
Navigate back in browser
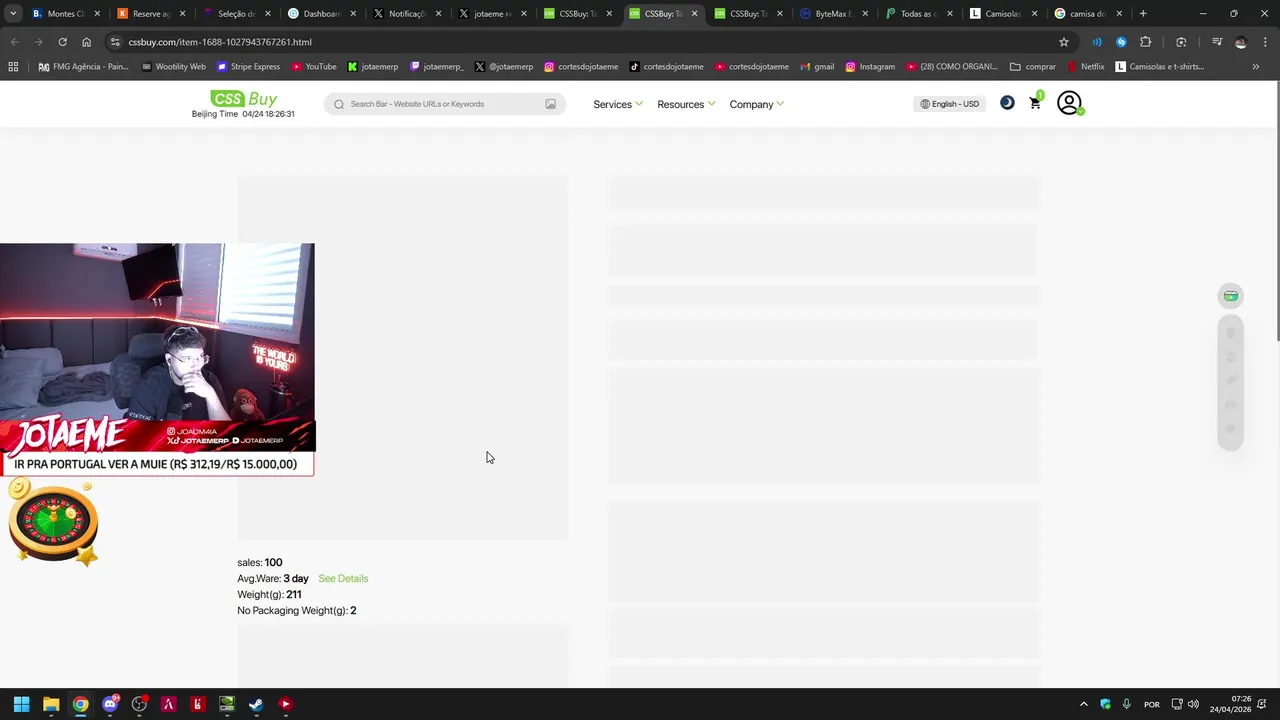(x=14, y=42)
